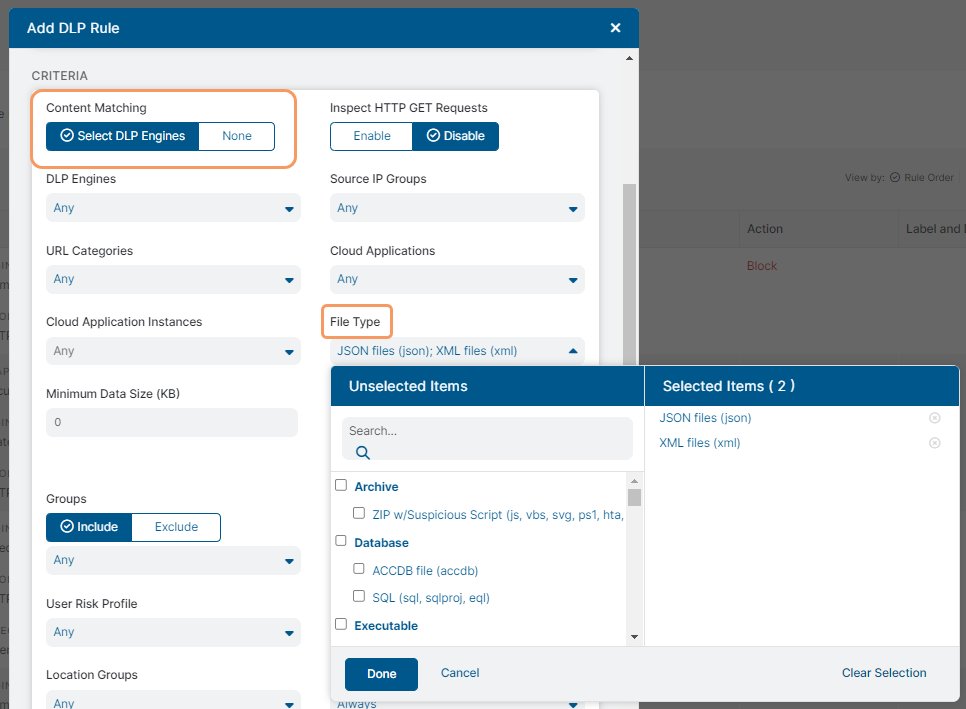Image resolution: width=966 pixels, height=709 pixels.
Task: Select the Executable category checkbox
Action: (x=341, y=625)
